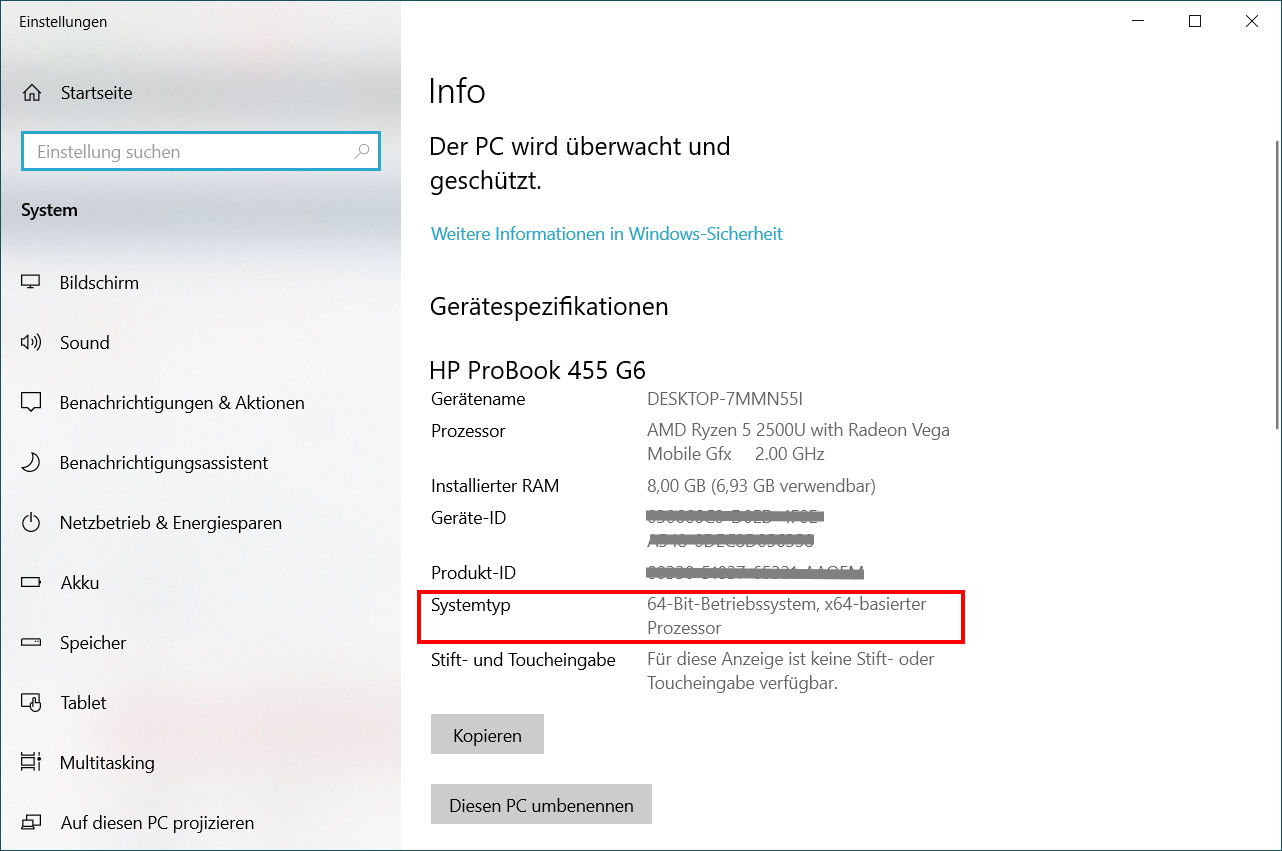Screen dimensions: 1282x851
Task: Select the Sound speaker icon
Action: pyautogui.click(x=31, y=343)
